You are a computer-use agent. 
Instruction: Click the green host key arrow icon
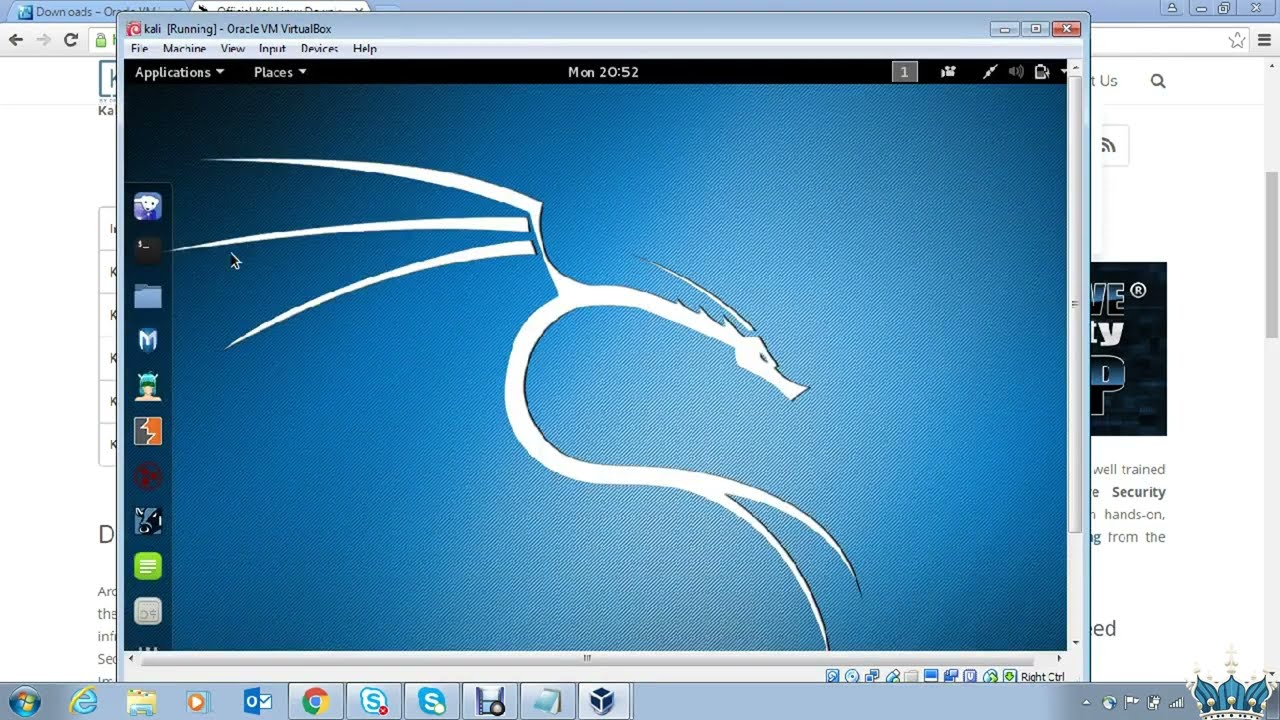point(1010,677)
